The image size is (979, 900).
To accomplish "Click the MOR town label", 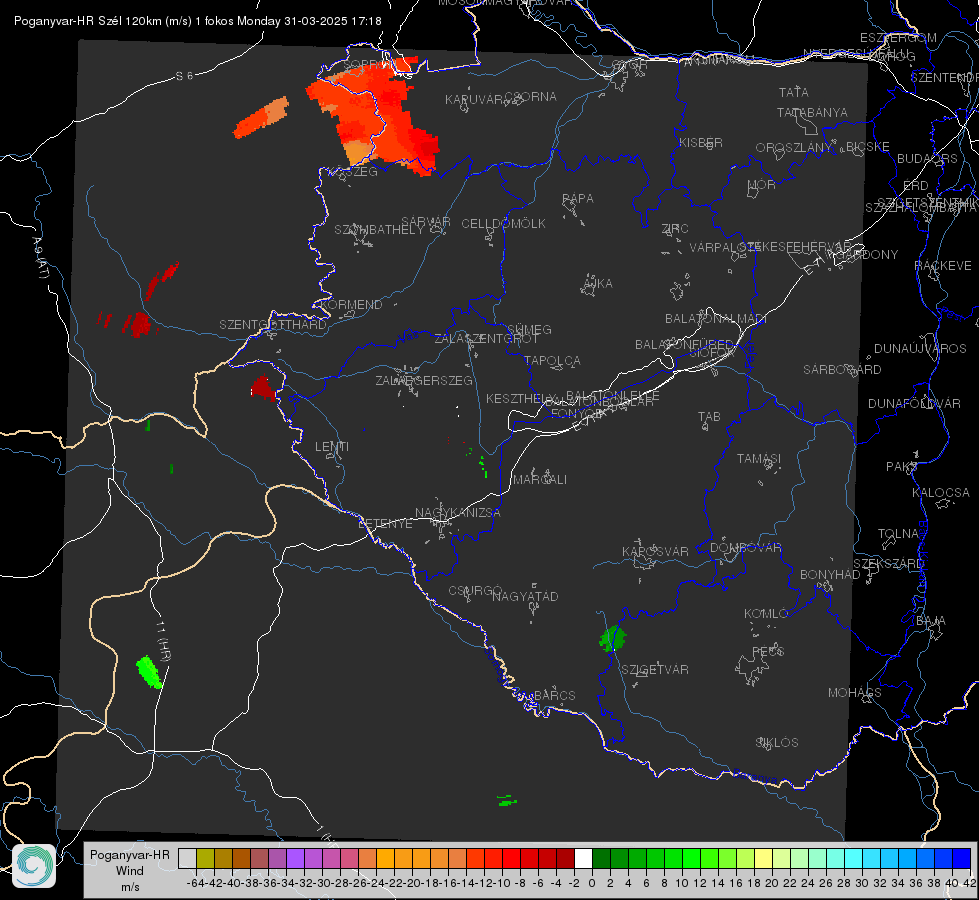I will (762, 184).
